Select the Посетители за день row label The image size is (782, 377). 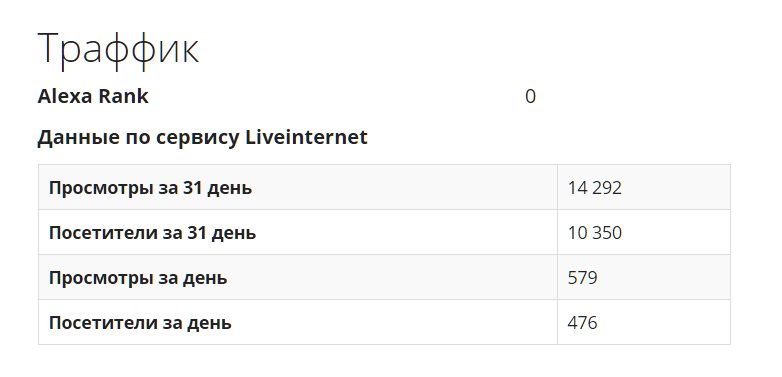140,323
